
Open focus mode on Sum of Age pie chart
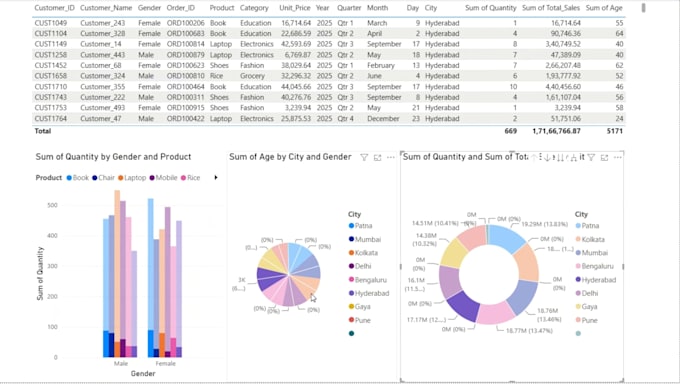(377, 158)
